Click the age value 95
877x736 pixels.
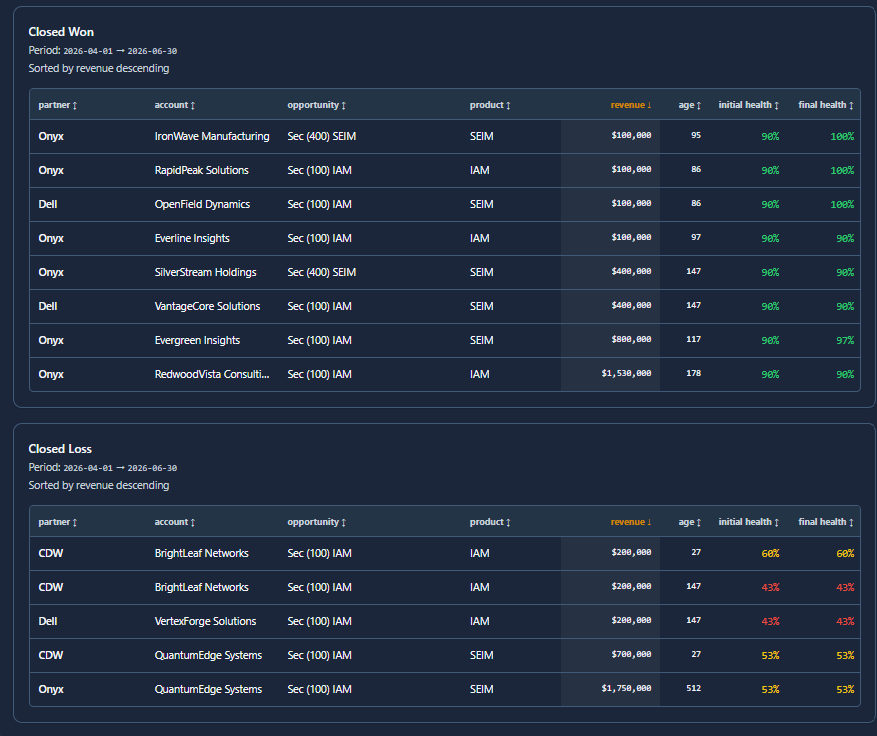[696, 135]
